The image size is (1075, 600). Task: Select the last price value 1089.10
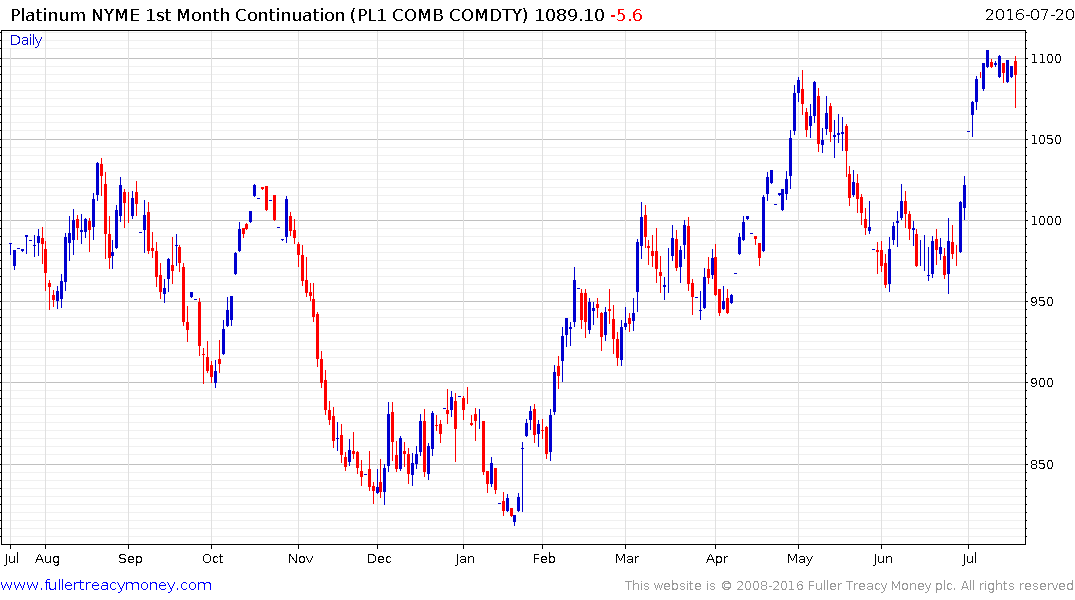pyautogui.click(x=569, y=15)
